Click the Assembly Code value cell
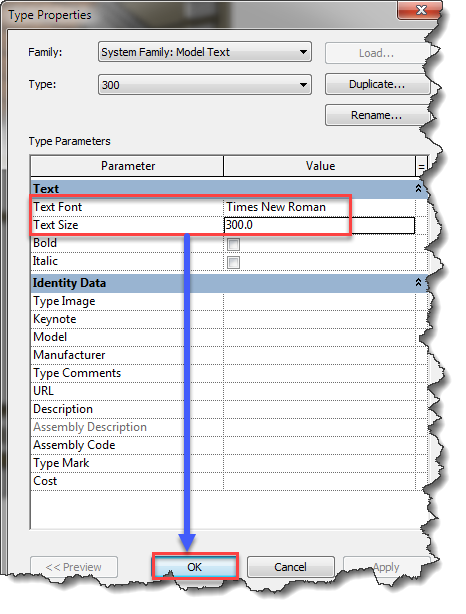This screenshot has width=466, height=614. (x=319, y=445)
